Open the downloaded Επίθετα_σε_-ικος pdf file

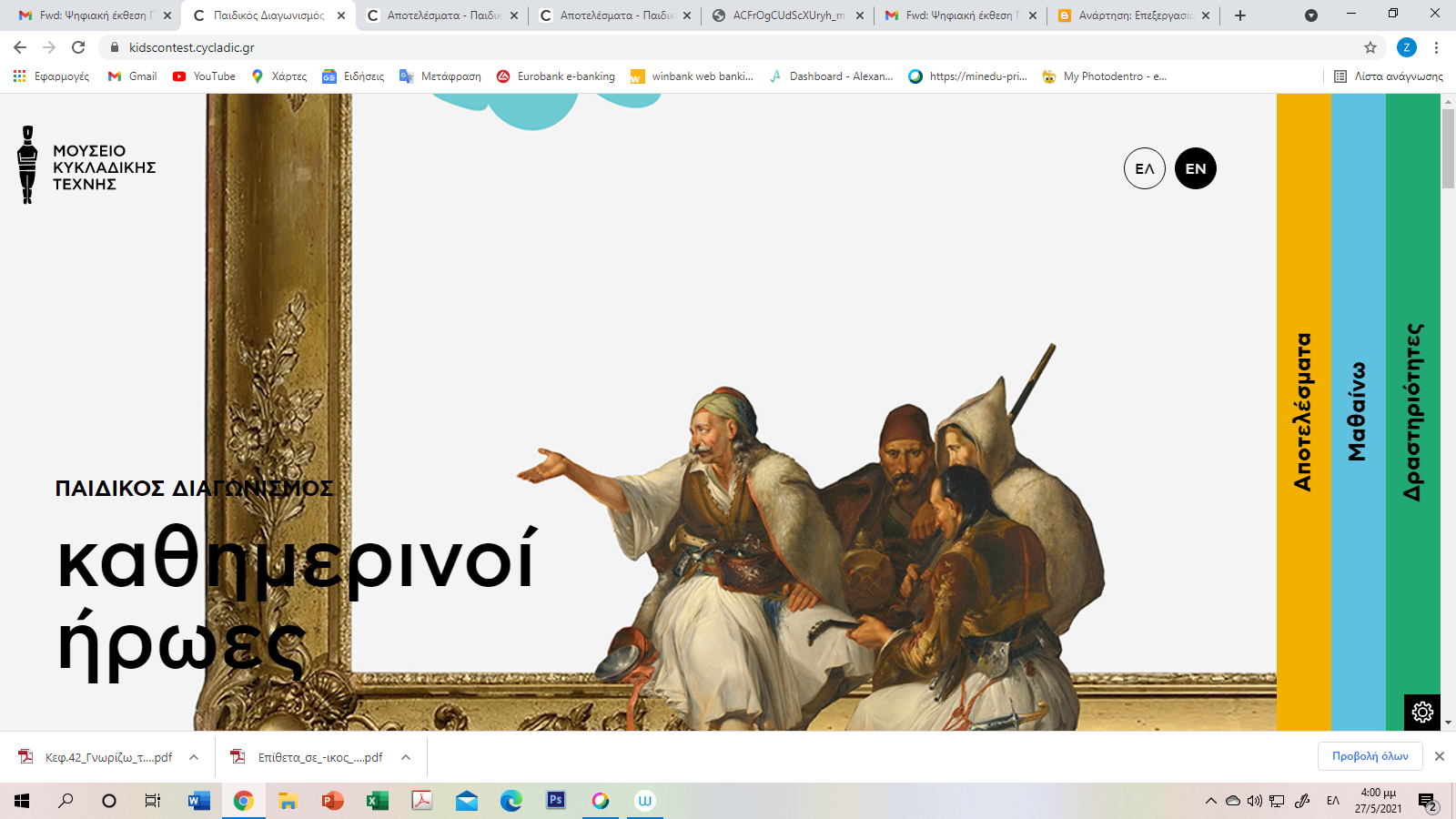click(x=308, y=757)
